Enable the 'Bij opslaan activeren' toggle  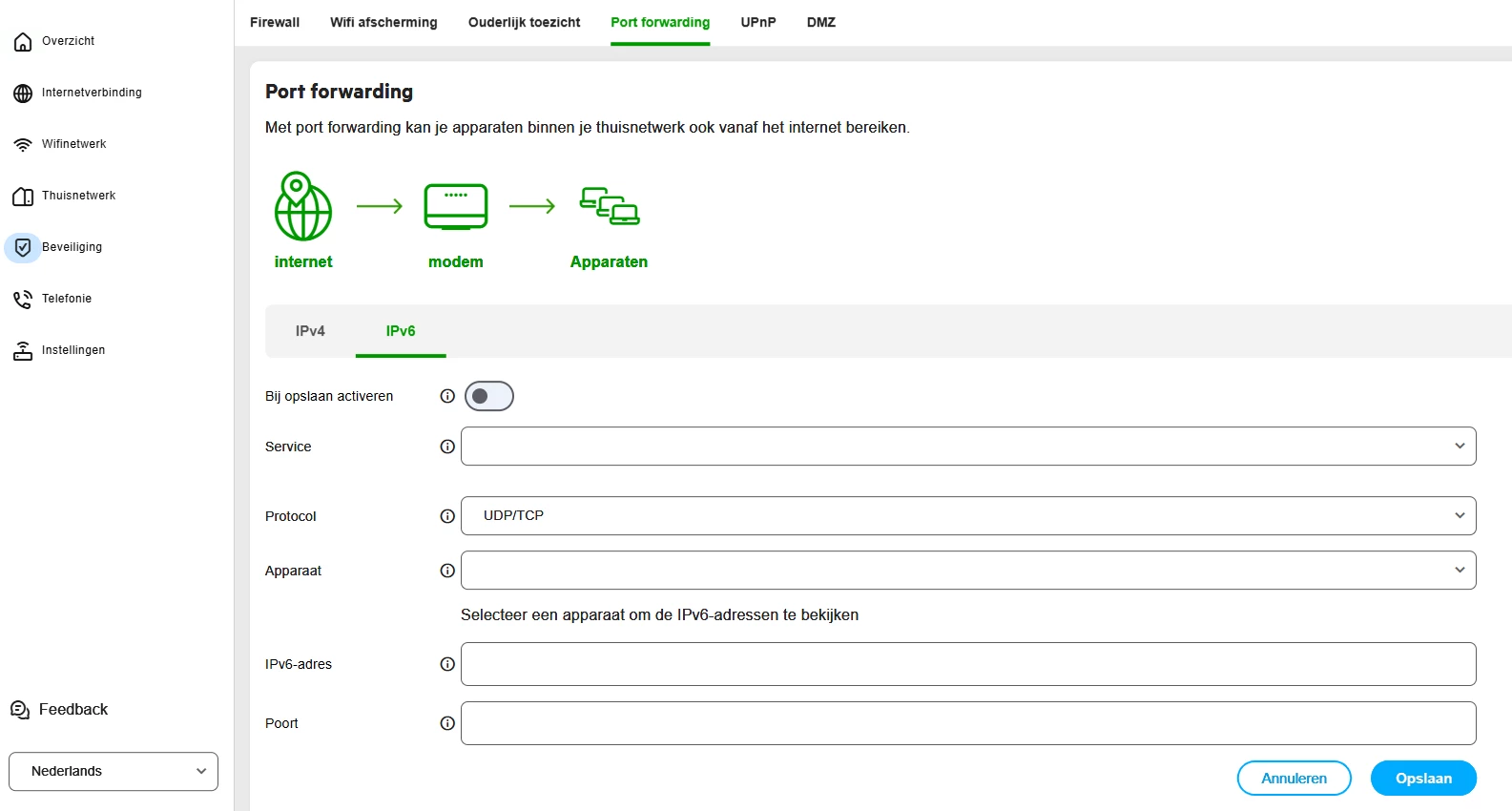[489, 396]
